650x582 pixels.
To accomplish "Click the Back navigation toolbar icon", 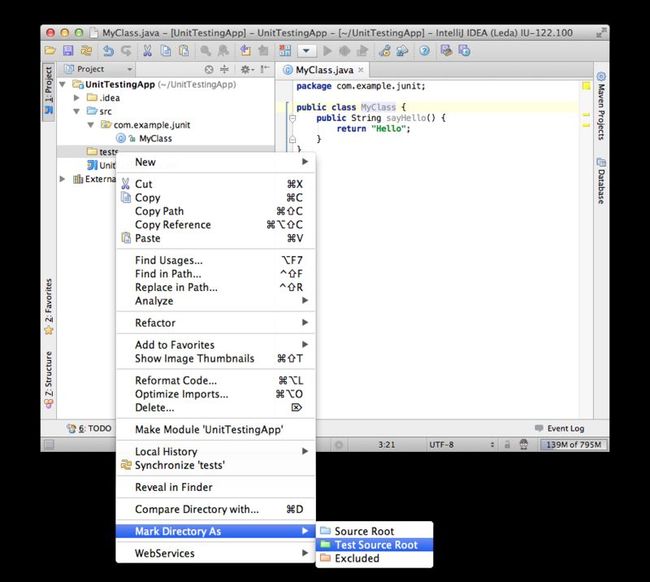I will point(245,51).
